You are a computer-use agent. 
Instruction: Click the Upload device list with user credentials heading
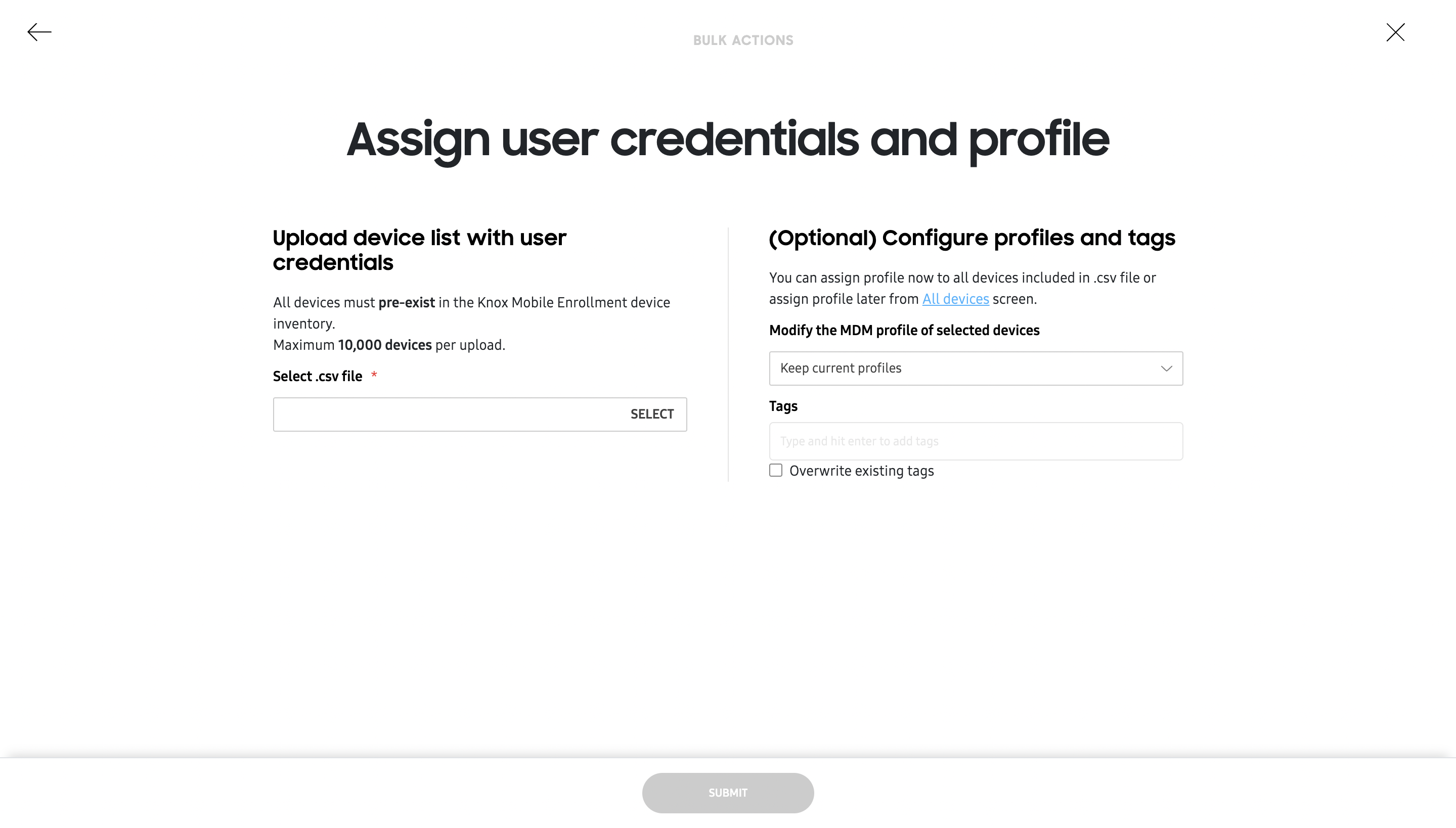click(x=419, y=250)
